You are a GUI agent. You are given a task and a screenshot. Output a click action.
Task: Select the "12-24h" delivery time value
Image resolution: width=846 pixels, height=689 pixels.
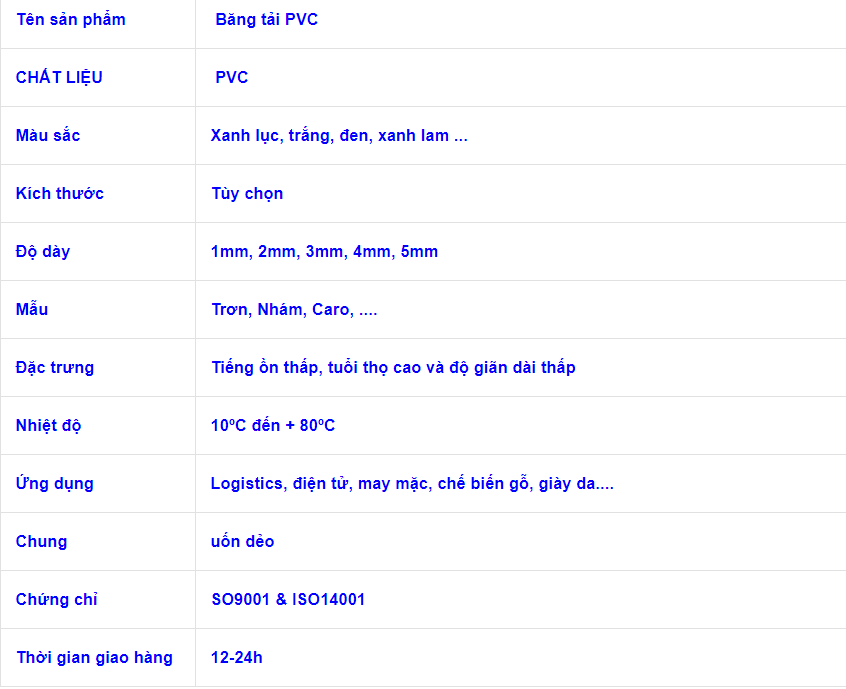coord(236,658)
